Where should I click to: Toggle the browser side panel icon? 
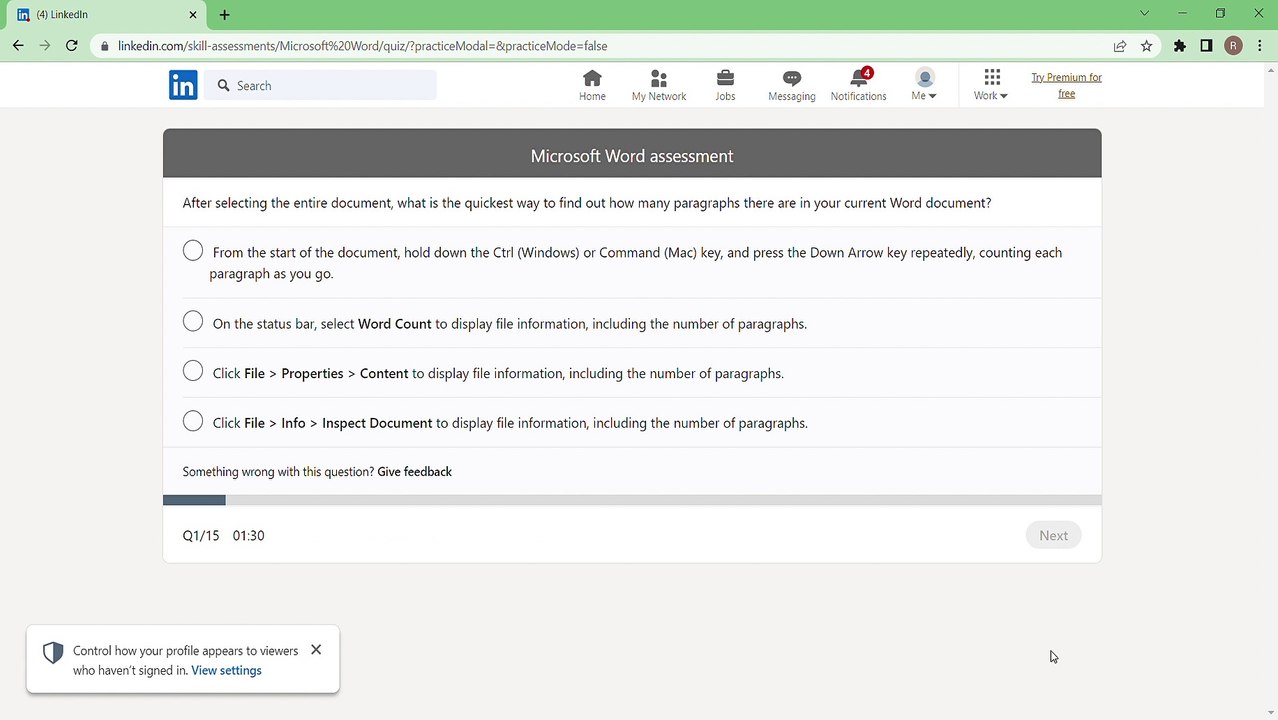(1206, 46)
